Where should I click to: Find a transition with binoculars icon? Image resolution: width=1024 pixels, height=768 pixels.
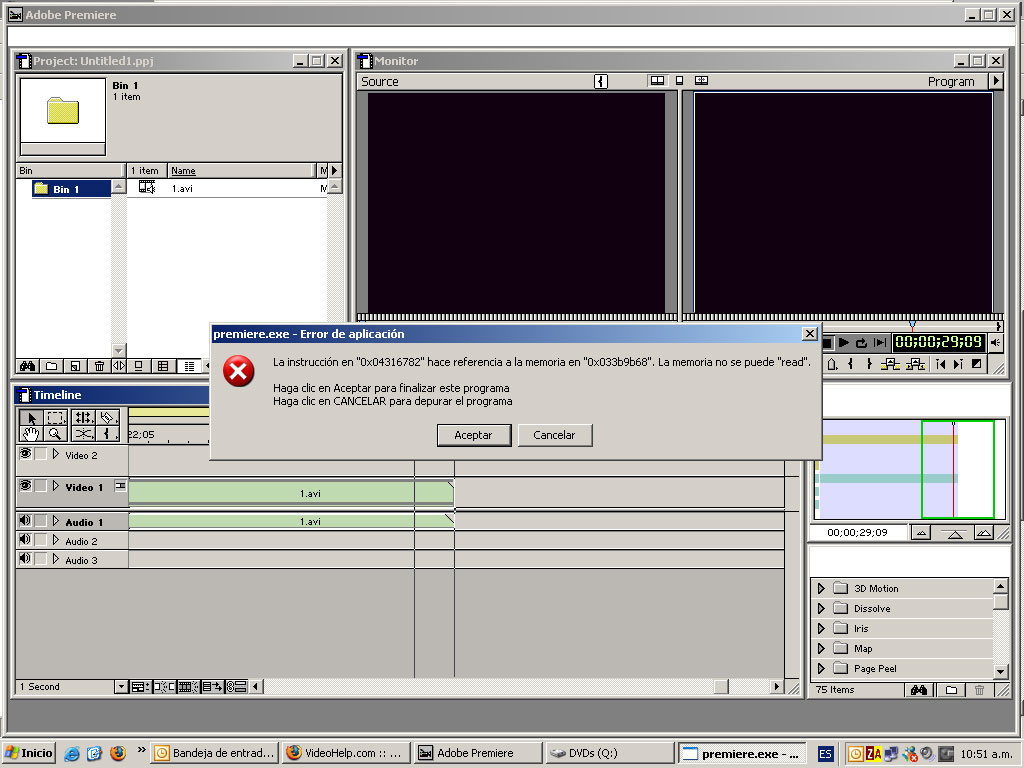click(919, 690)
